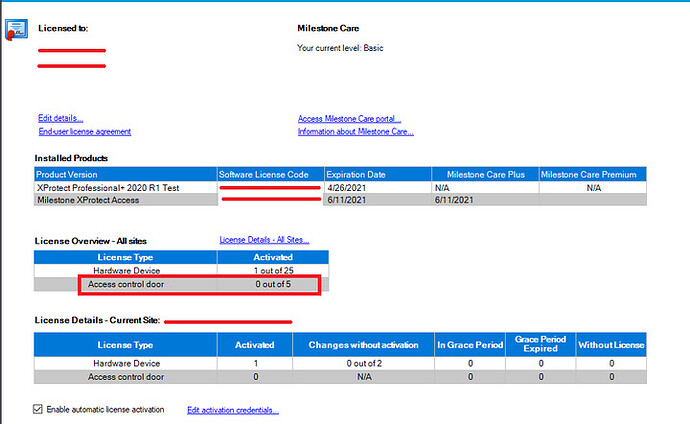Click the In Grace Period column header

click(470, 345)
